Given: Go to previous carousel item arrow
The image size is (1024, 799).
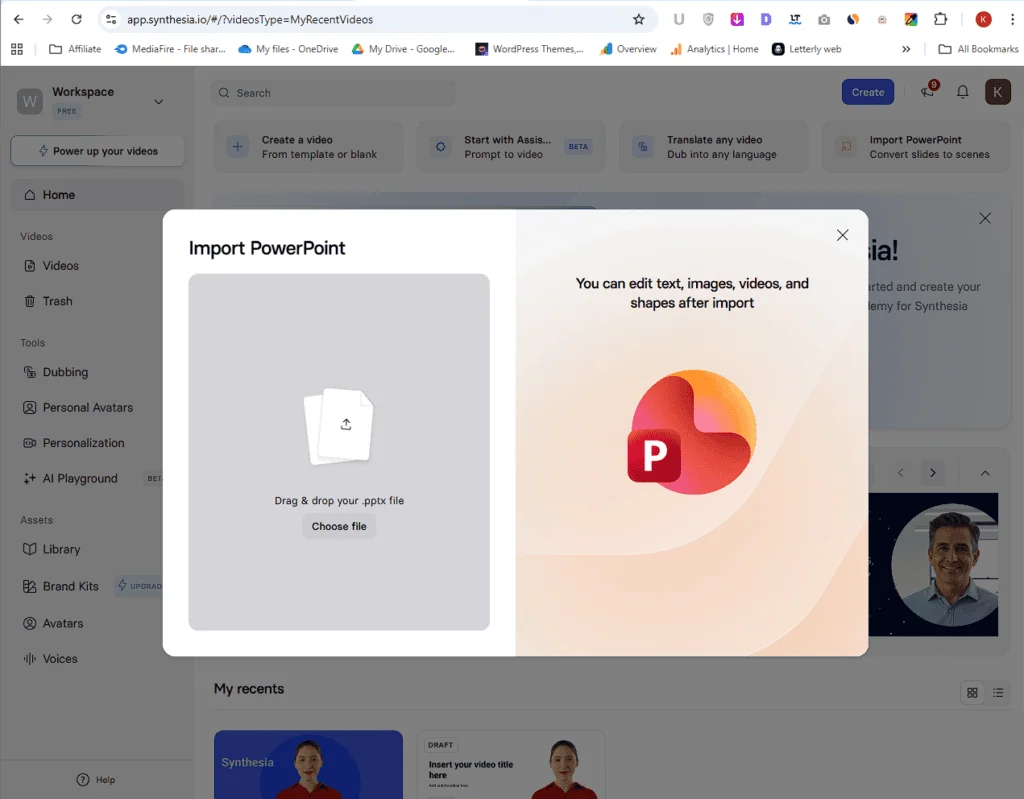Looking at the screenshot, I should (x=901, y=472).
